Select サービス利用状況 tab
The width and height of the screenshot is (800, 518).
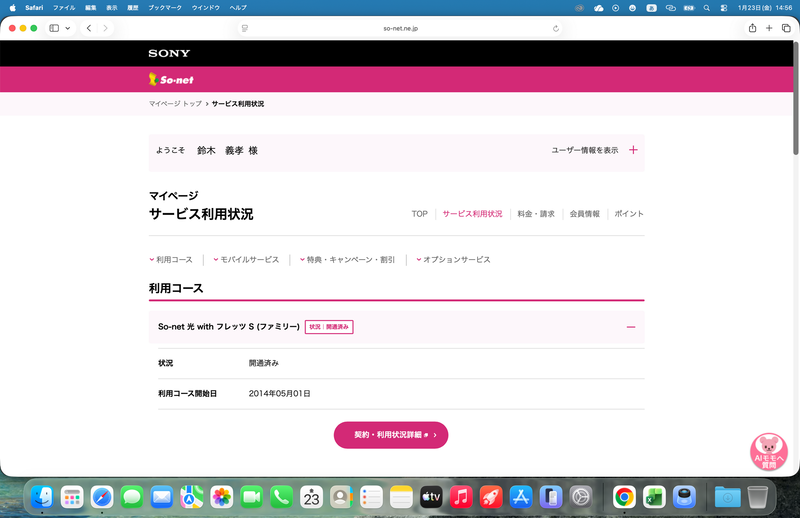click(x=472, y=214)
